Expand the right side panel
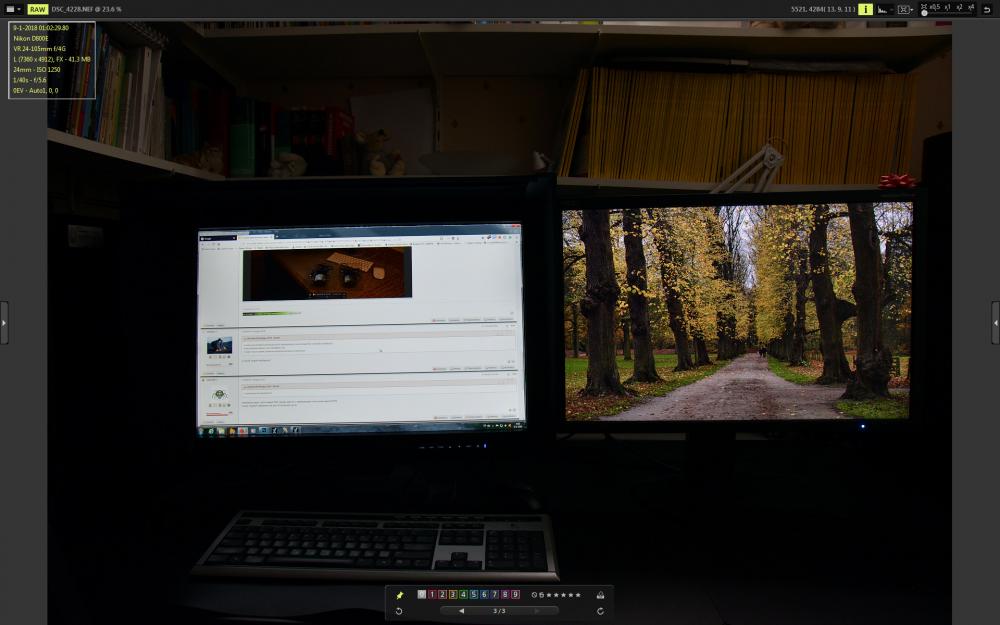The width and height of the screenshot is (1000, 625). tap(996, 323)
